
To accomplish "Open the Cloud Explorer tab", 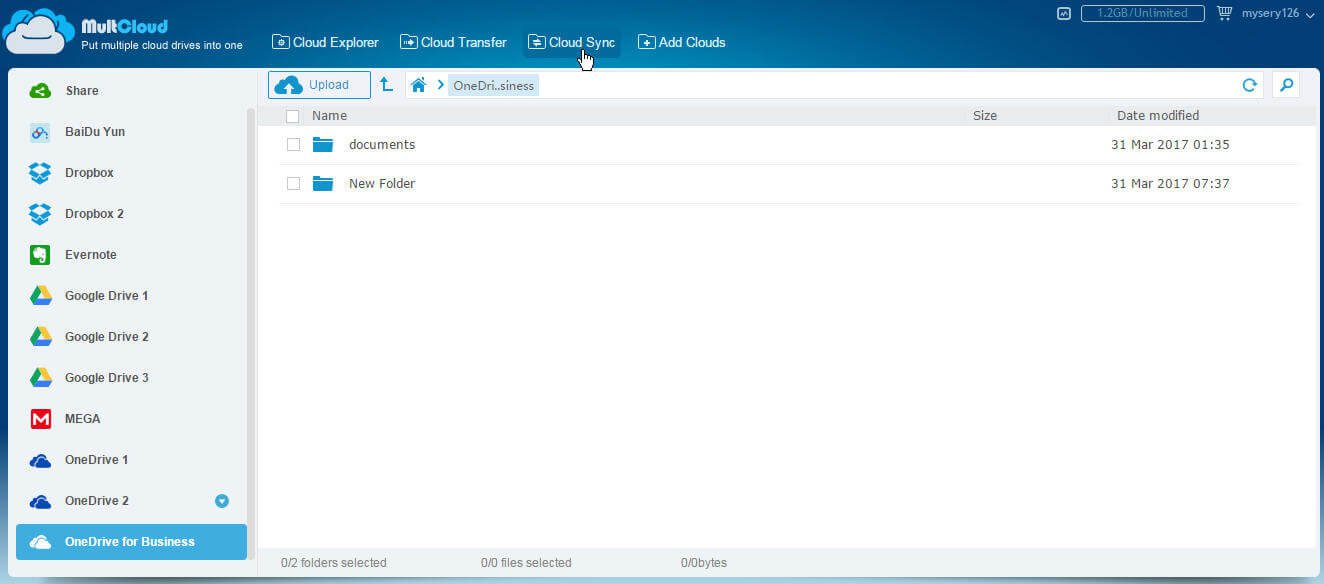I will tap(325, 43).
